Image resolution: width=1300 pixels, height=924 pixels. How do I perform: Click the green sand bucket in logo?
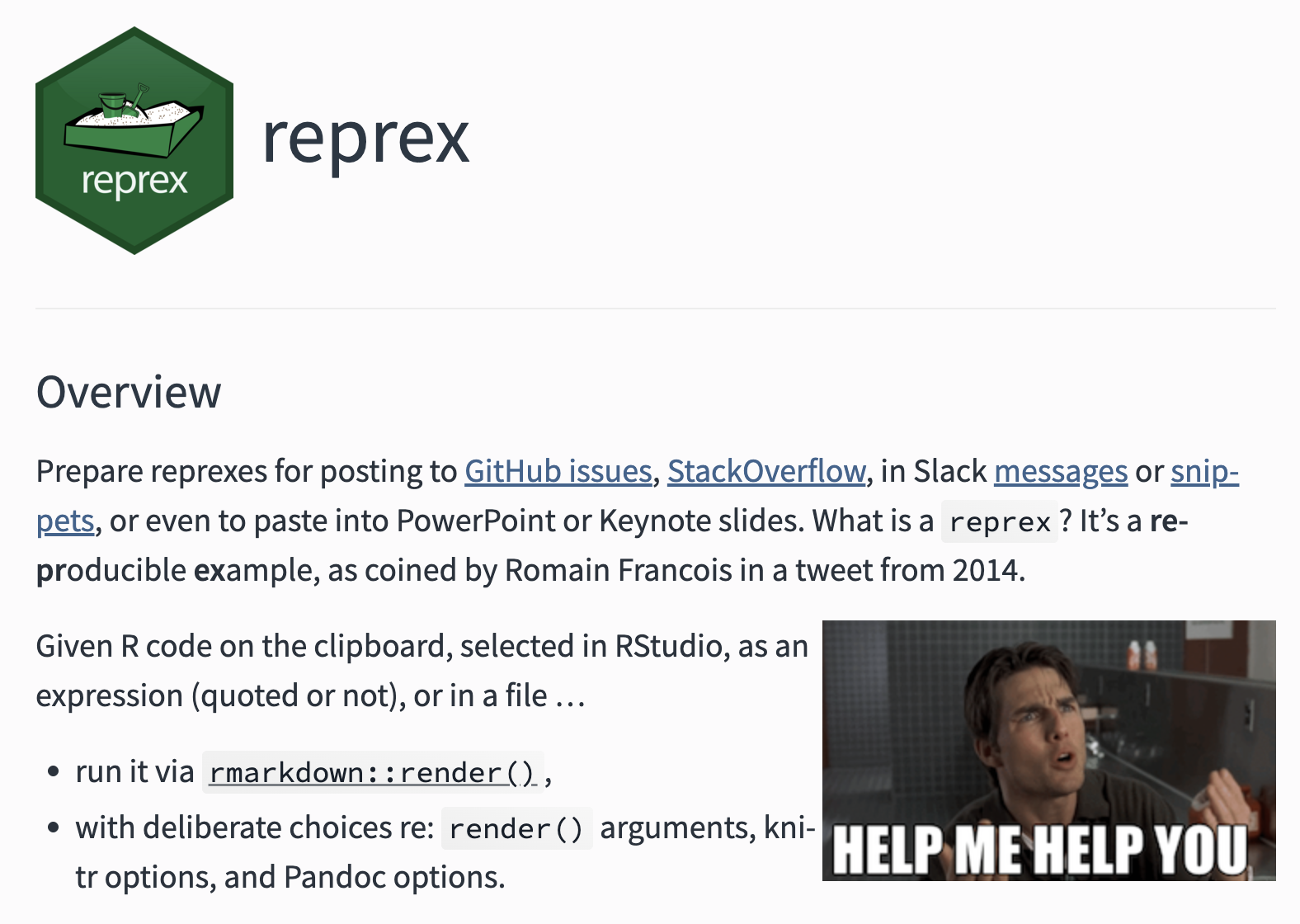113,105
